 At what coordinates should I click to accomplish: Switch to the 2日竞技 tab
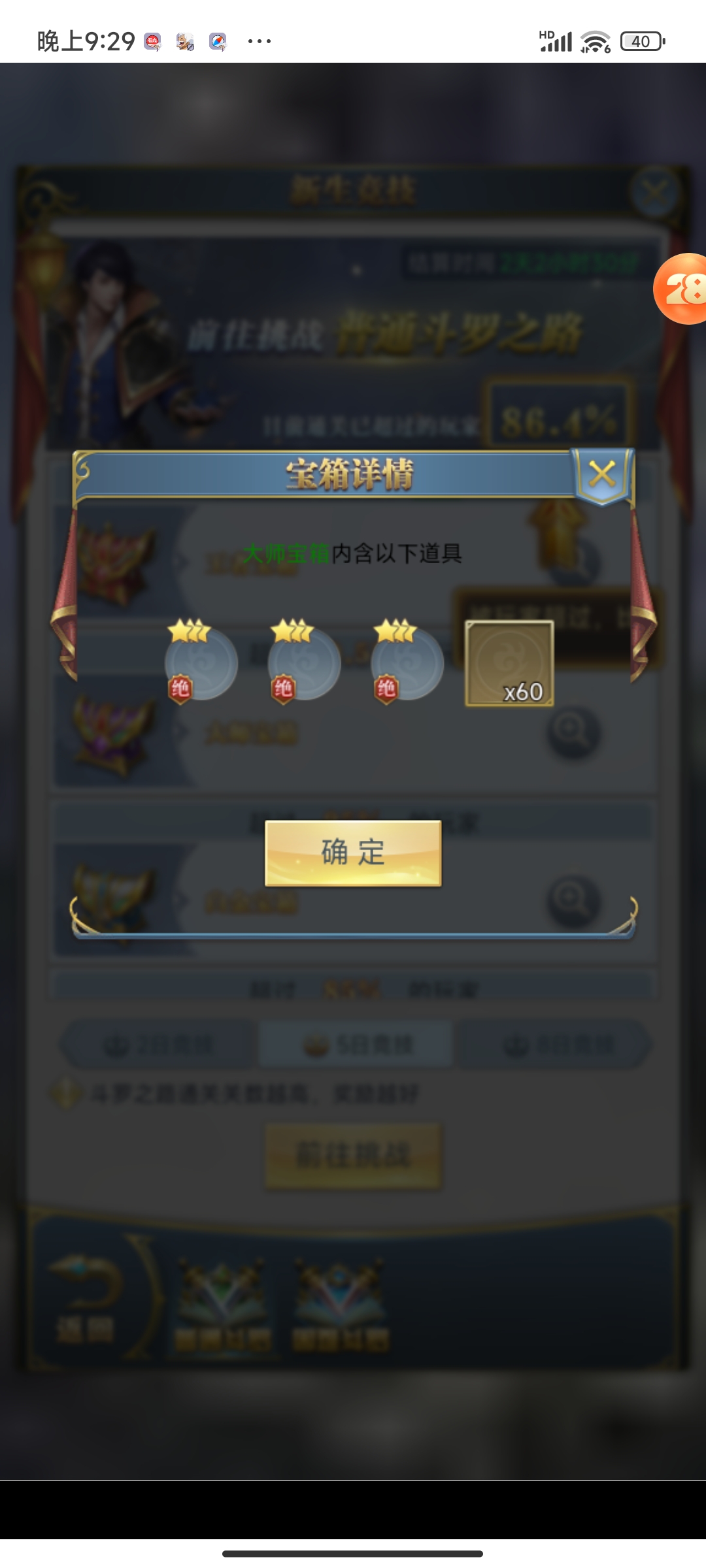(160, 1045)
